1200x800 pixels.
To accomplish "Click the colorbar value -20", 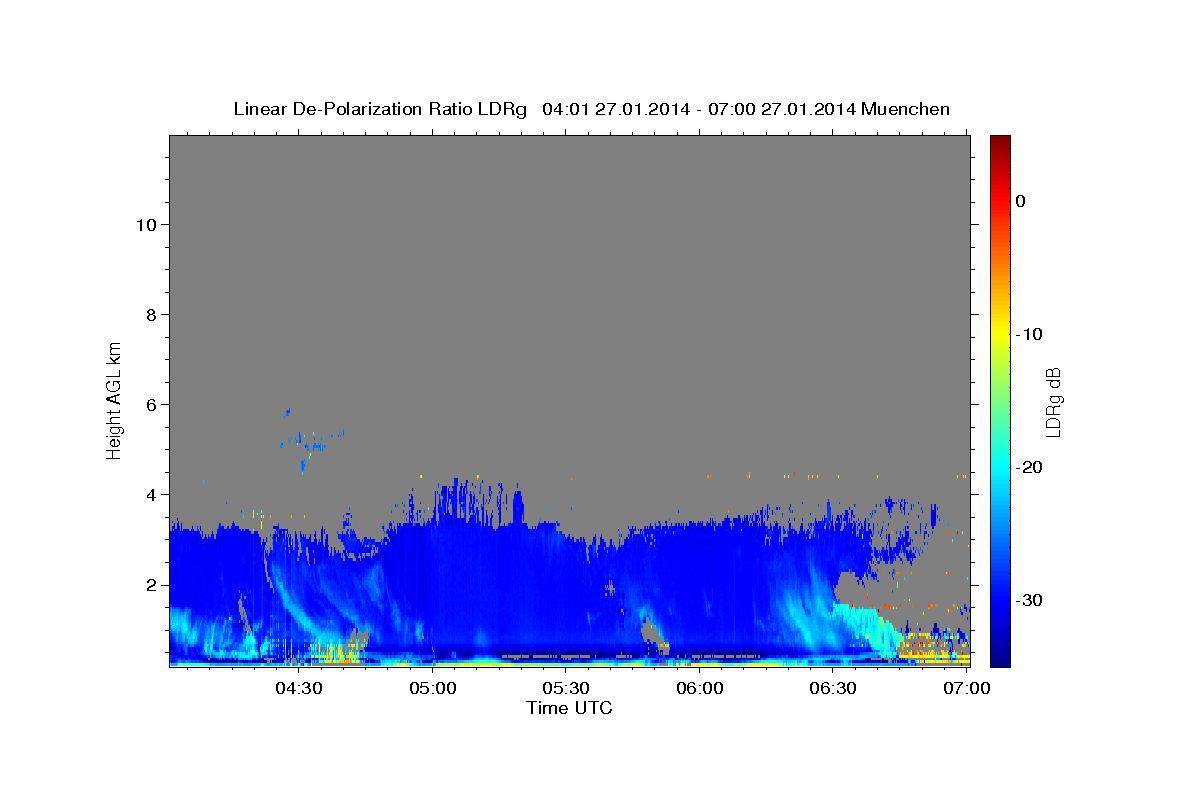I will 1029,467.
